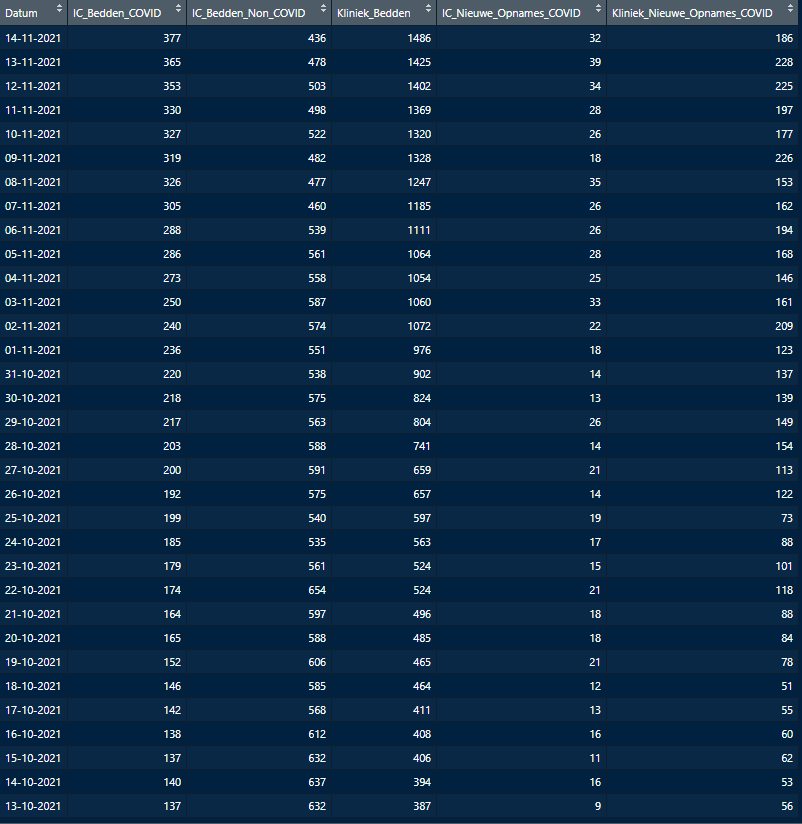Select date cell 28-10-2021
Screen dimensions: 802x824
point(33,446)
